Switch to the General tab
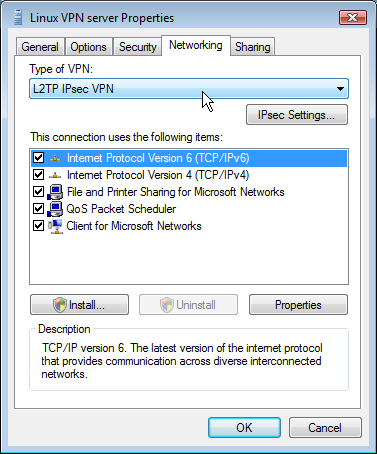 pyautogui.click(x=40, y=47)
